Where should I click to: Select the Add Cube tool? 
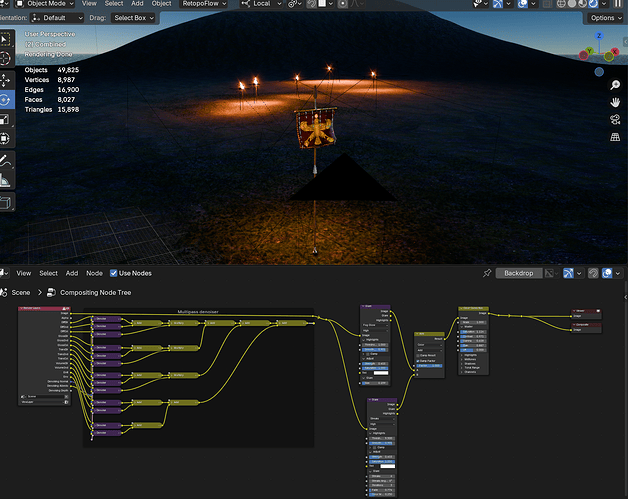[6, 202]
